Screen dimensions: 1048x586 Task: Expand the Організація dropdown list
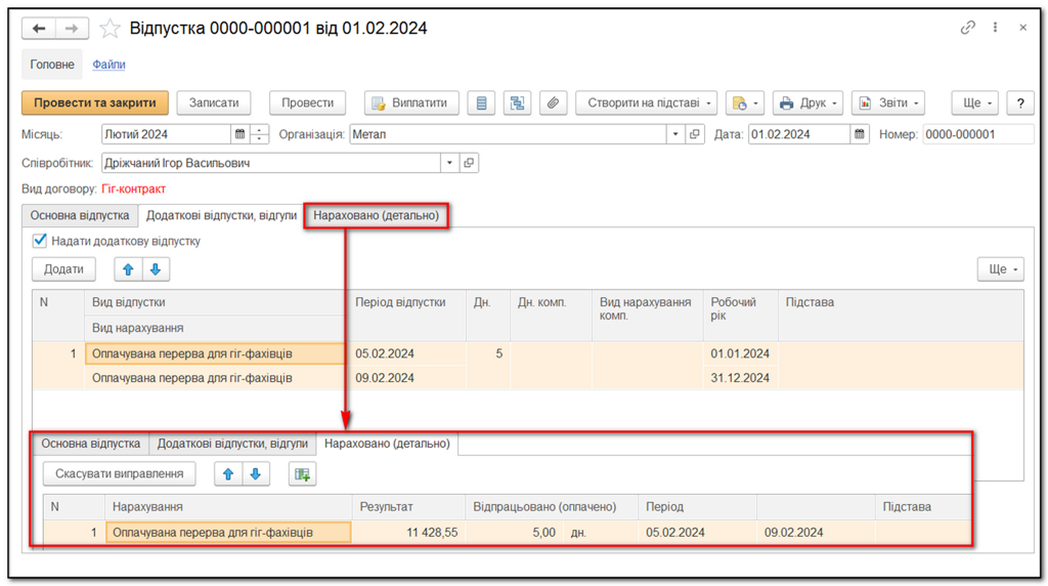[676, 134]
